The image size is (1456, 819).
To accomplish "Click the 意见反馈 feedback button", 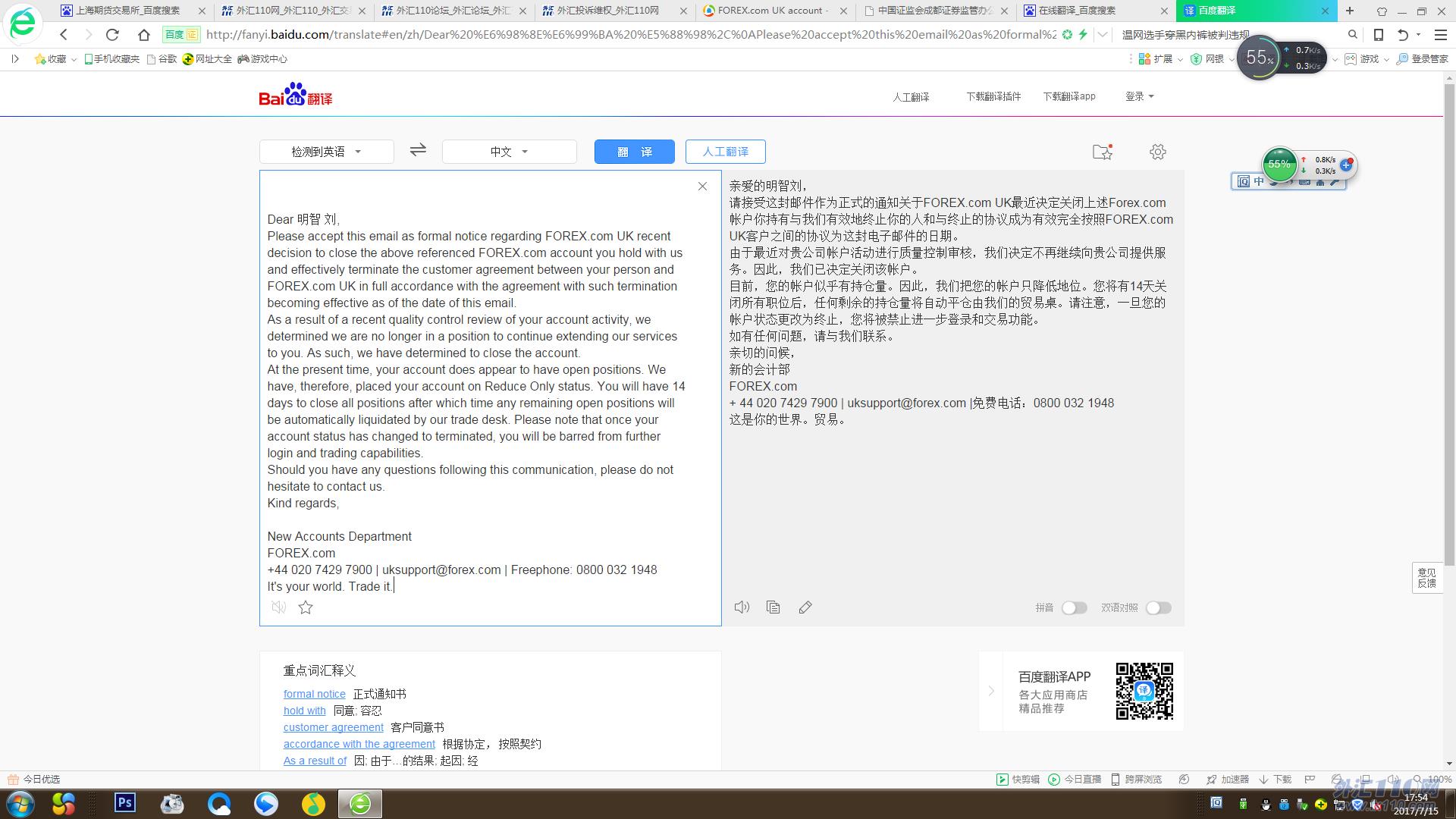I will tap(1426, 578).
